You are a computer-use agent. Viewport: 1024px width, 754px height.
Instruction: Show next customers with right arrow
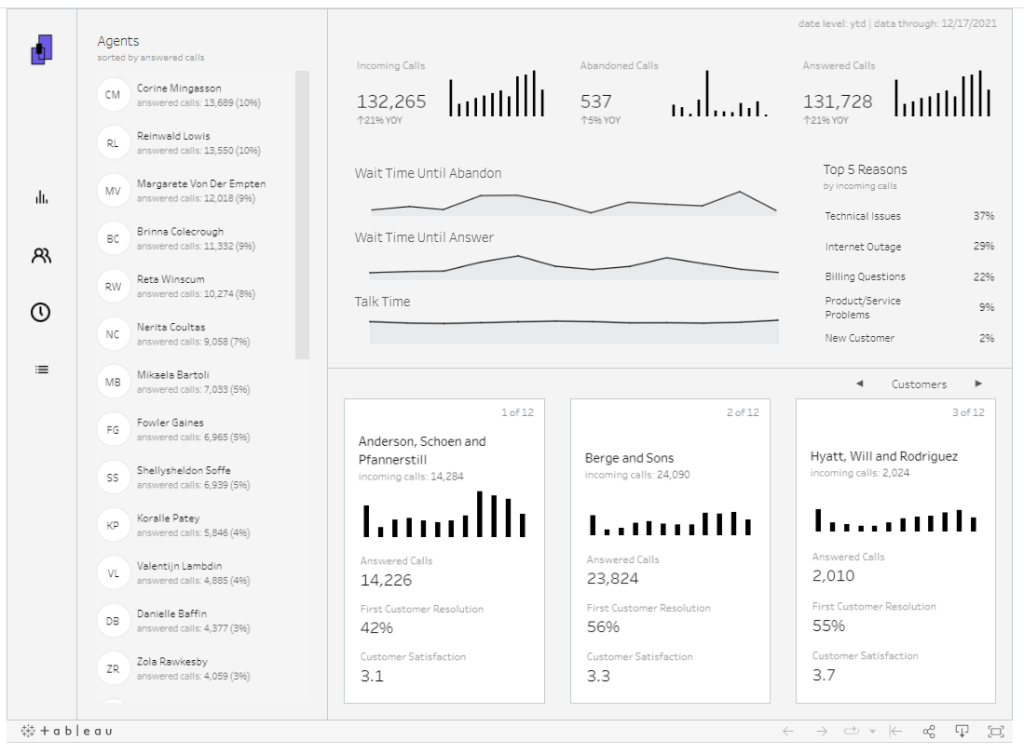click(978, 384)
